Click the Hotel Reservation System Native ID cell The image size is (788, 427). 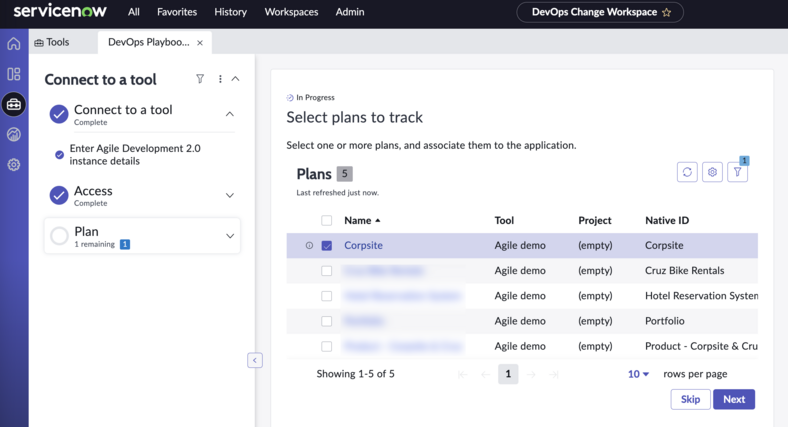tap(702, 295)
